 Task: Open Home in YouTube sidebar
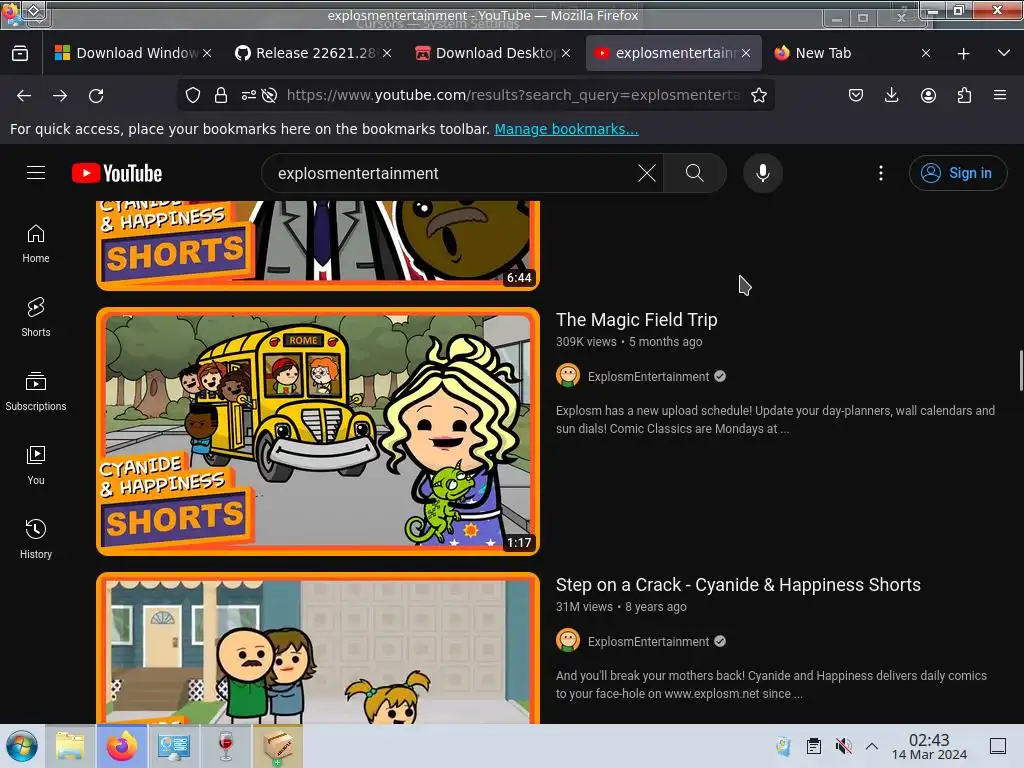point(36,244)
